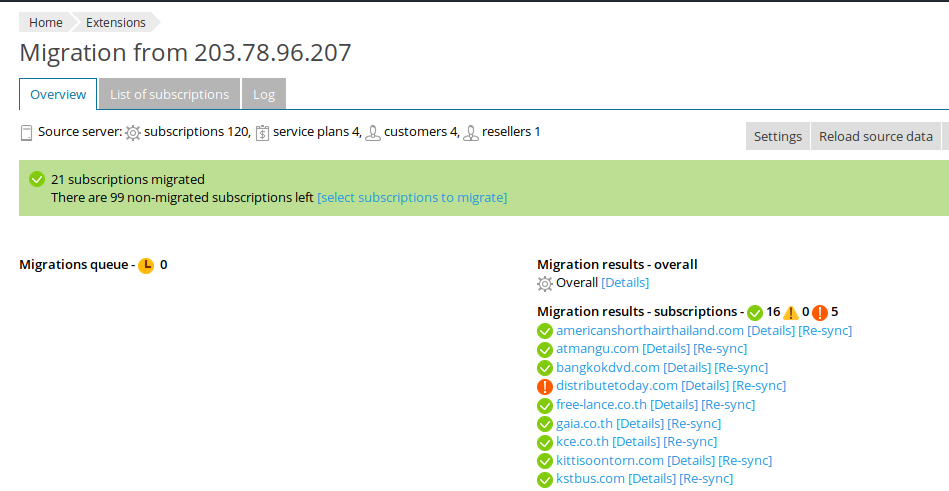Switch to the List of subscriptions tab
The image size is (949, 491).
click(x=169, y=94)
